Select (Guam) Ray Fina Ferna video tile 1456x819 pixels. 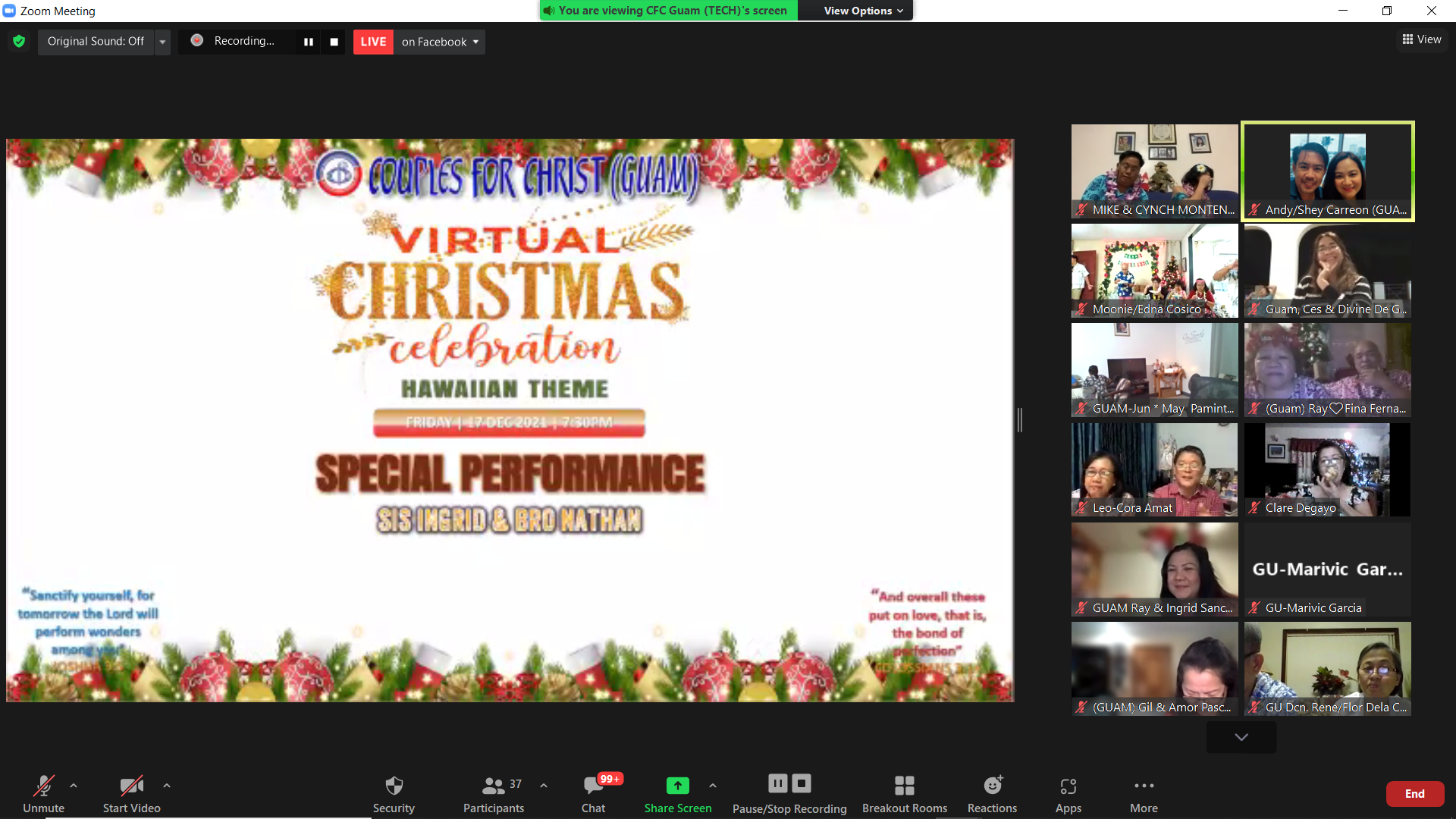tap(1328, 370)
